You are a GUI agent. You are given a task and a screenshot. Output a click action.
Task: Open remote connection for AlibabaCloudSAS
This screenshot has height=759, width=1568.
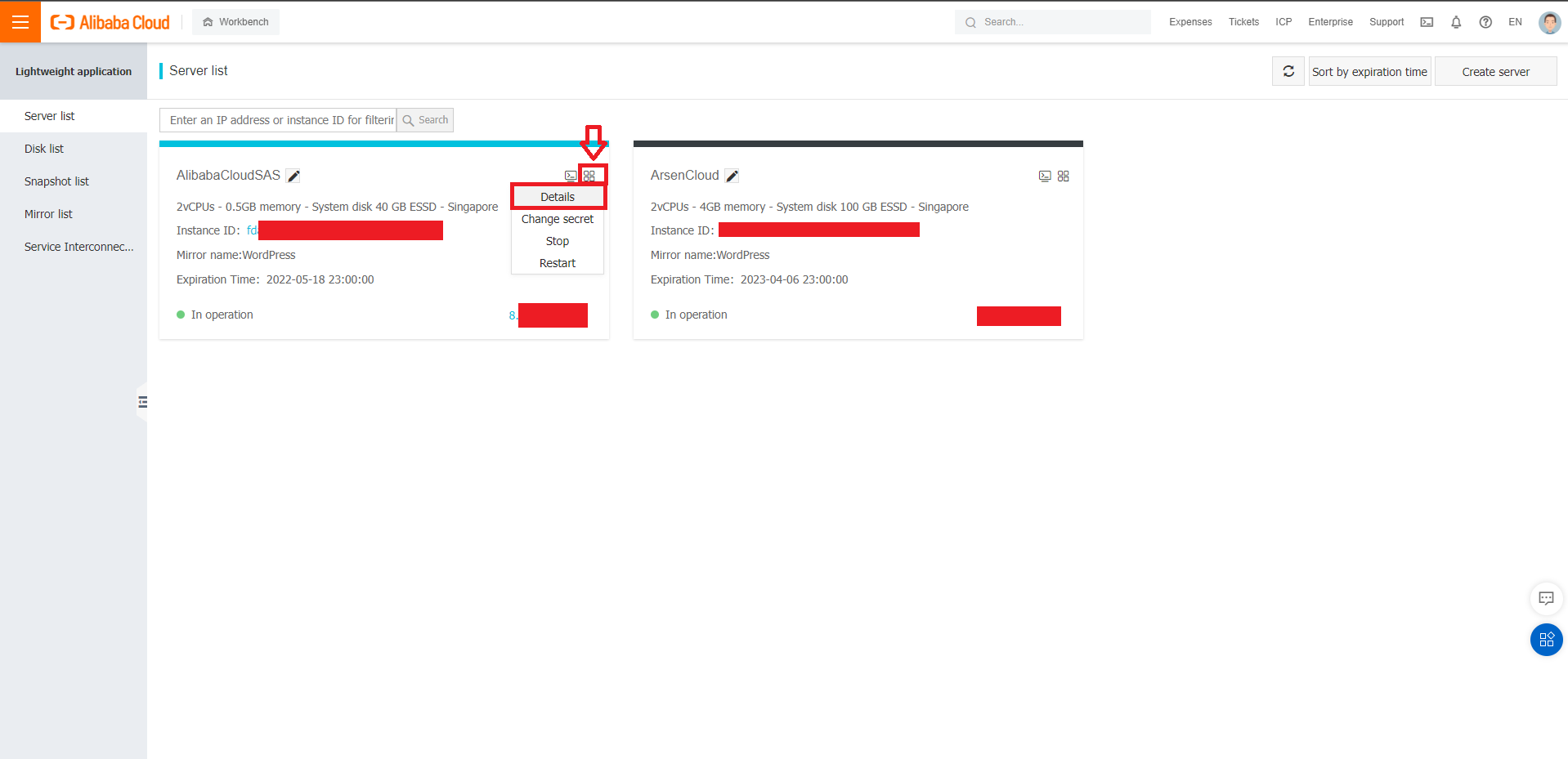[571, 176]
